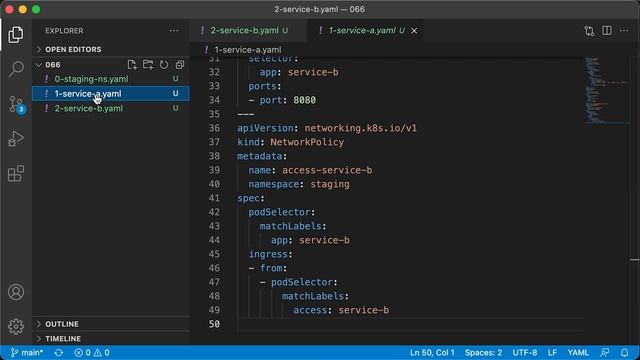Click the staging namespace value
Viewport: 640px width, 360px height.
[x=330, y=184]
